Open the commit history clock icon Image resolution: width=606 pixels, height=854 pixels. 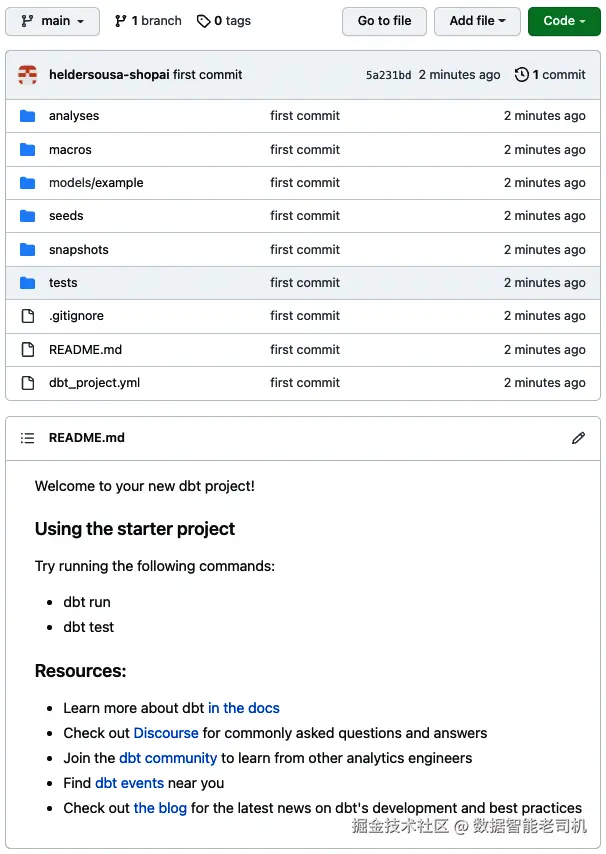[522, 75]
